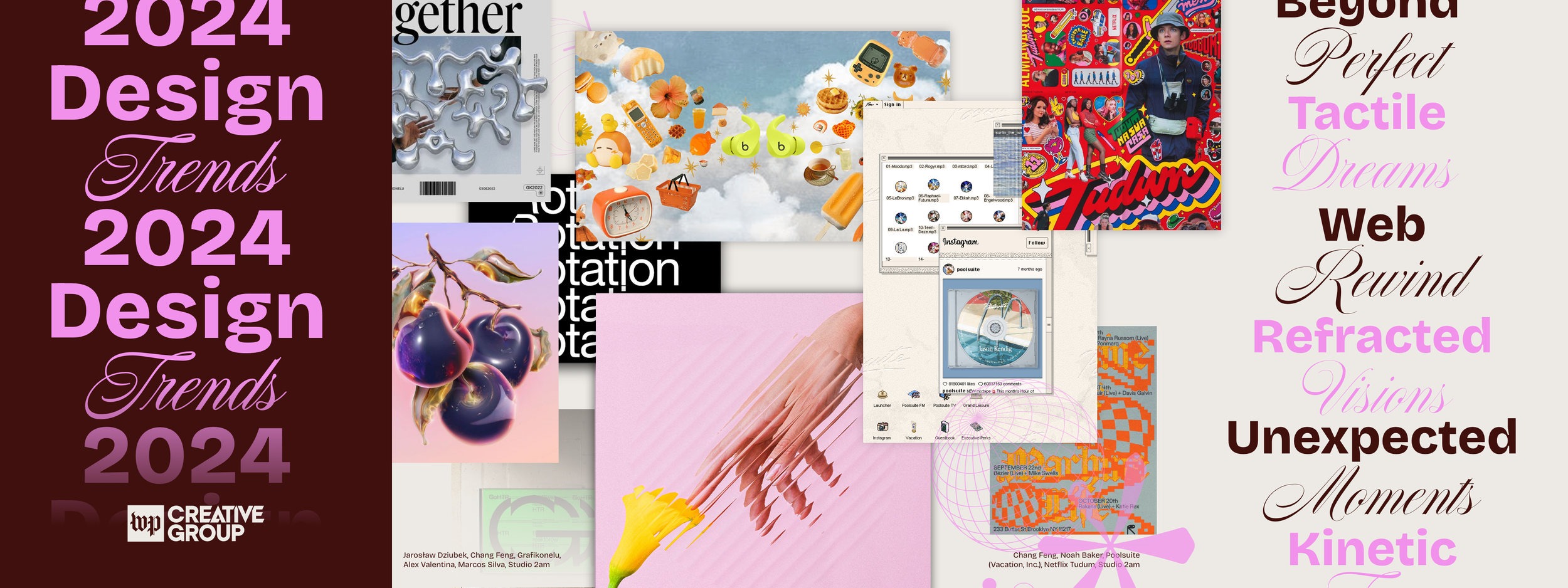Click the Instagram window scrollbar handle

click(1048, 325)
